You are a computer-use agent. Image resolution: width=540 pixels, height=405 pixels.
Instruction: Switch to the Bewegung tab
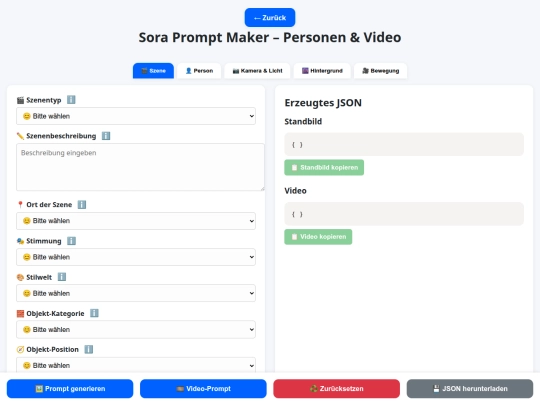coord(381,71)
